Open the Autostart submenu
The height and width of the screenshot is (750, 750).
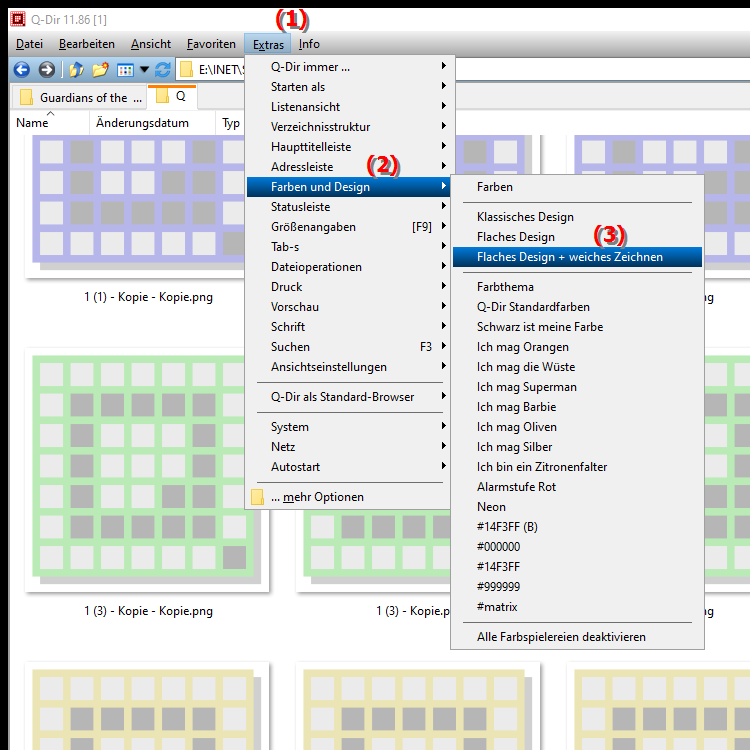tap(348, 467)
